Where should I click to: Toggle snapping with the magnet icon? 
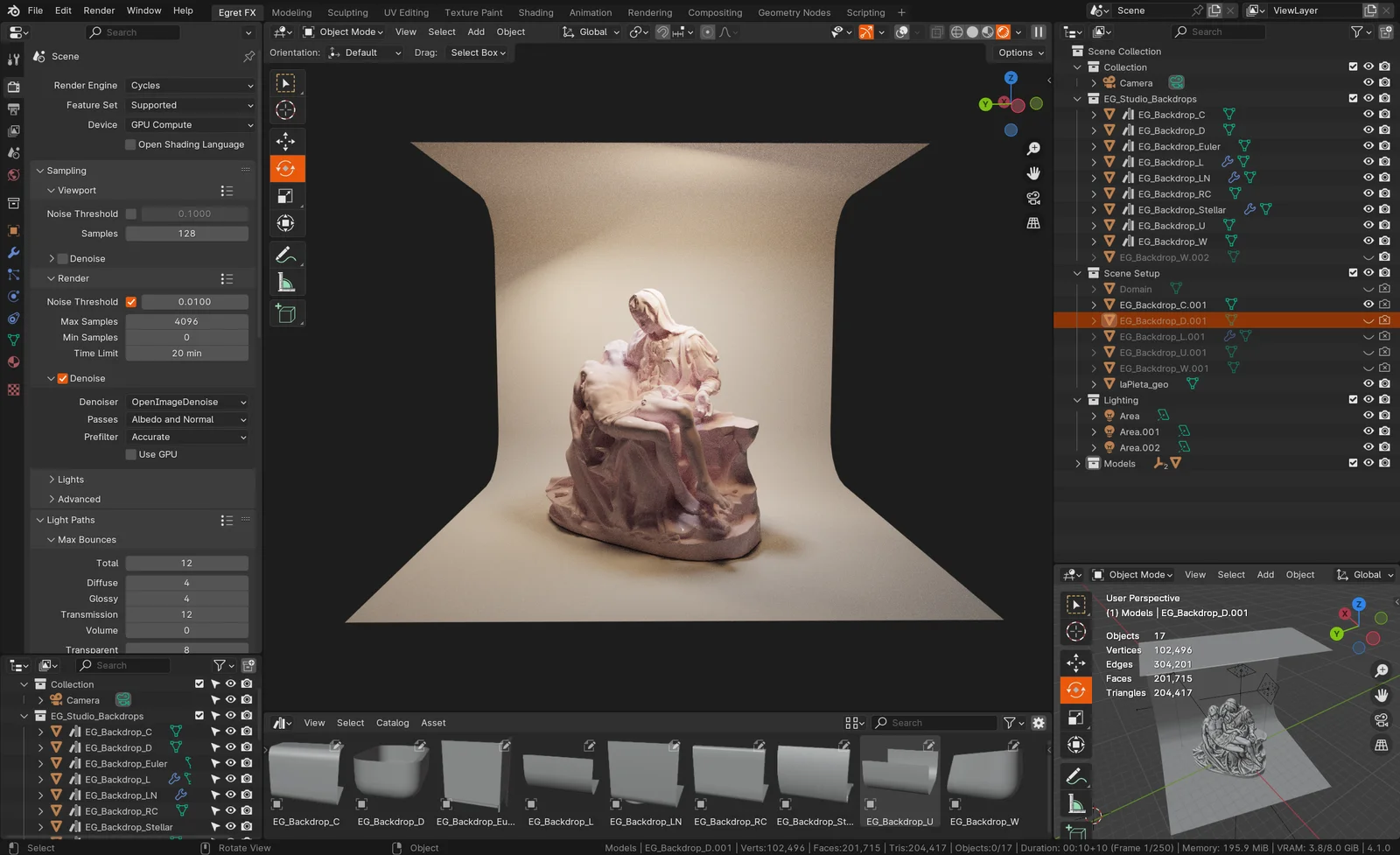click(x=662, y=32)
